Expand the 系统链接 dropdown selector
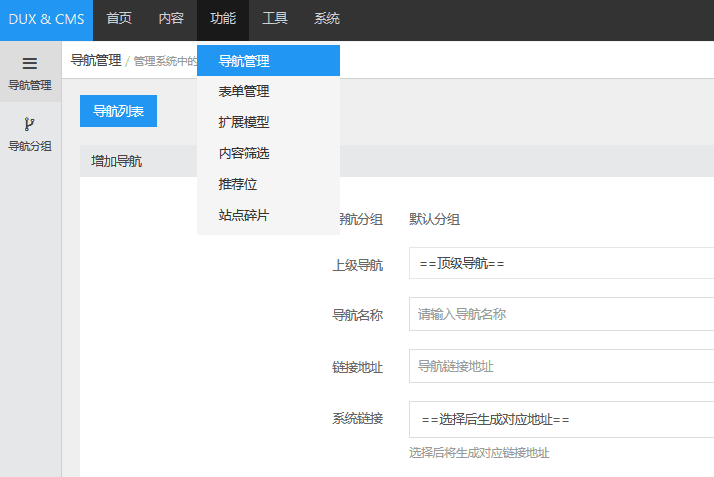Screen dimensions: 714x477 (561, 419)
